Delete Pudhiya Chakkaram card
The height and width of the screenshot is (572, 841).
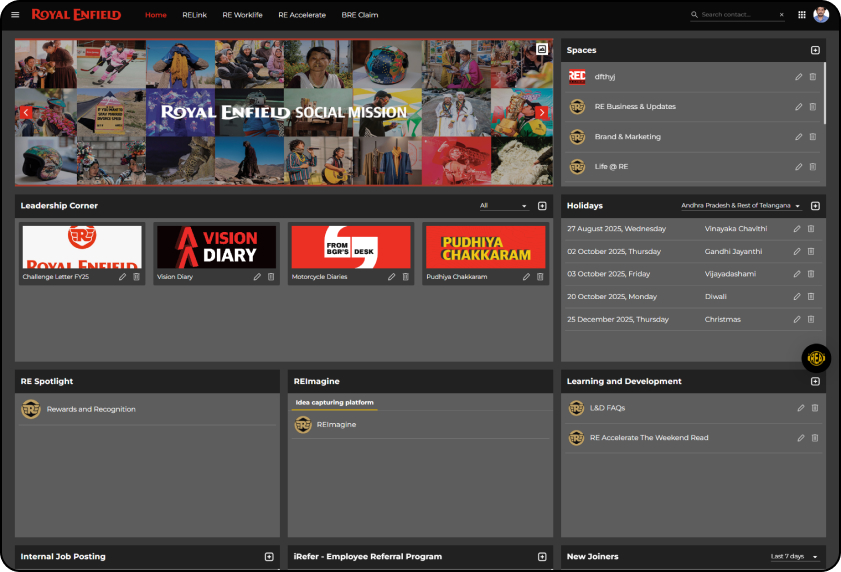tap(540, 277)
